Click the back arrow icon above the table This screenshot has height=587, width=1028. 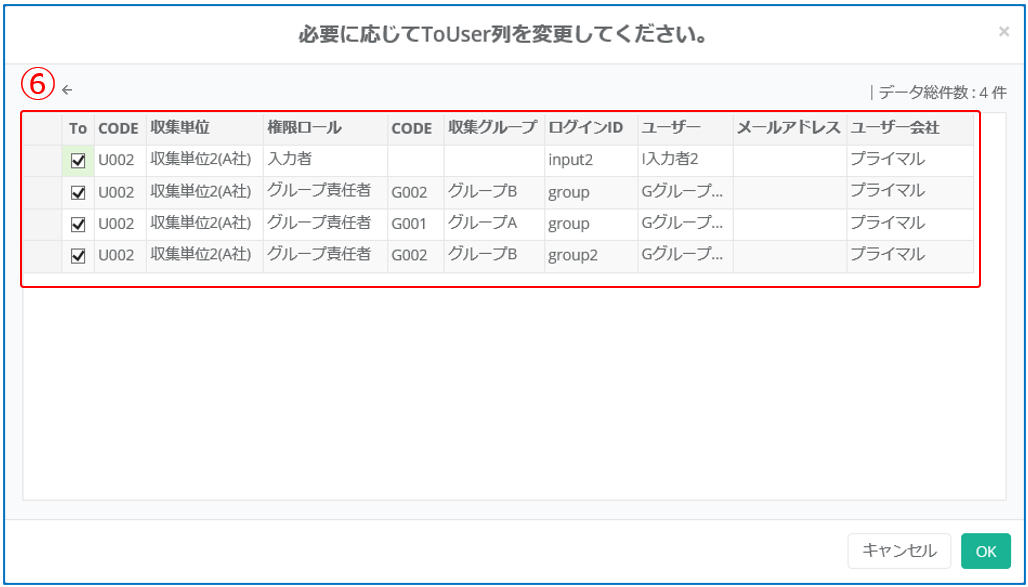(67, 90)
